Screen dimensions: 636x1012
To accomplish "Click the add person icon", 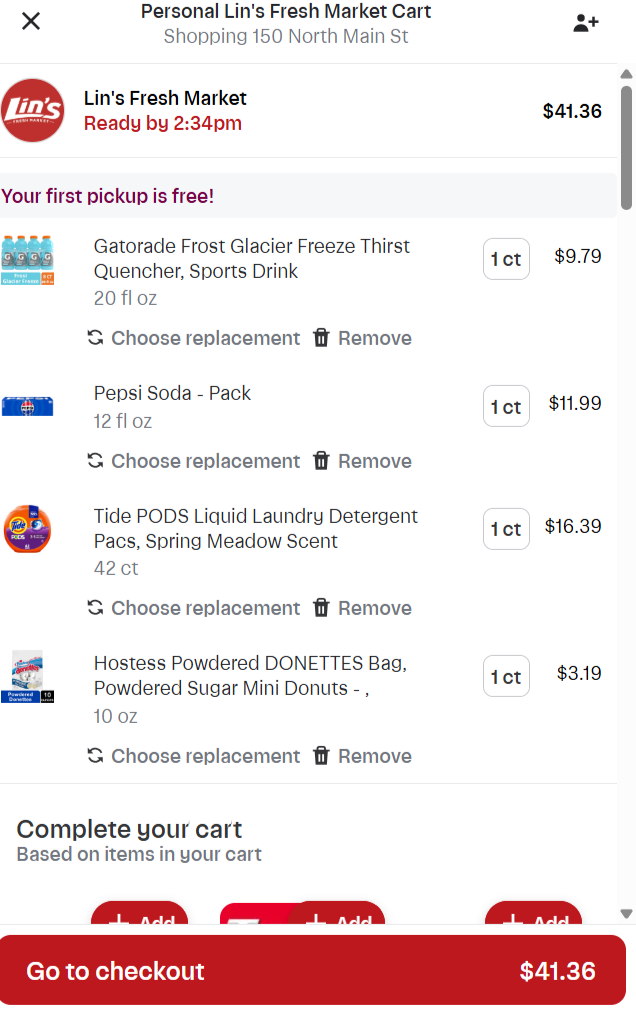I will pyautogui.click(x=586, y=23).
